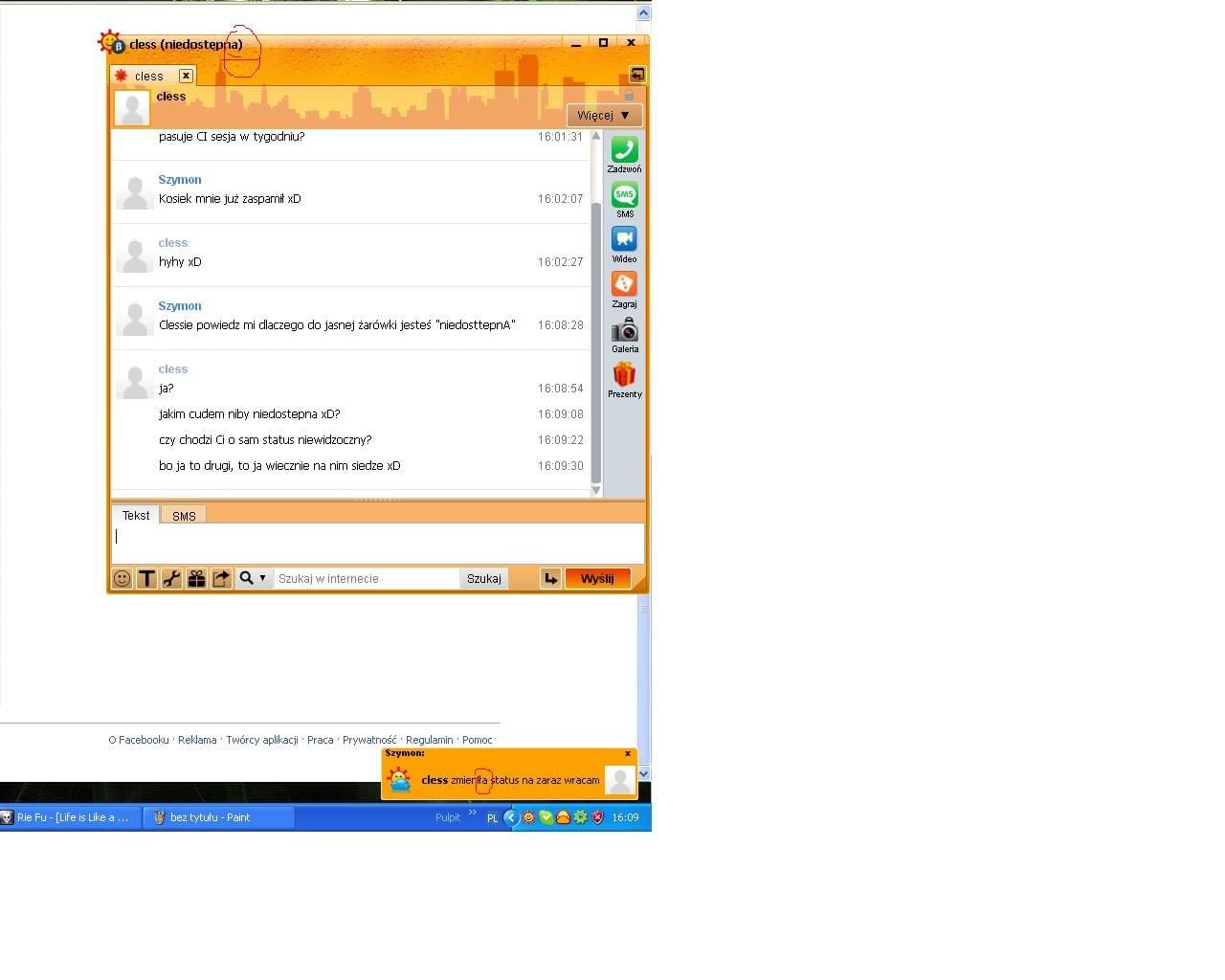Image resolution: width=1225 pixels, height=980 pixels.
Task: Open the Prywatność footer link
Action: pyautogui.click(x=369, y=740)
